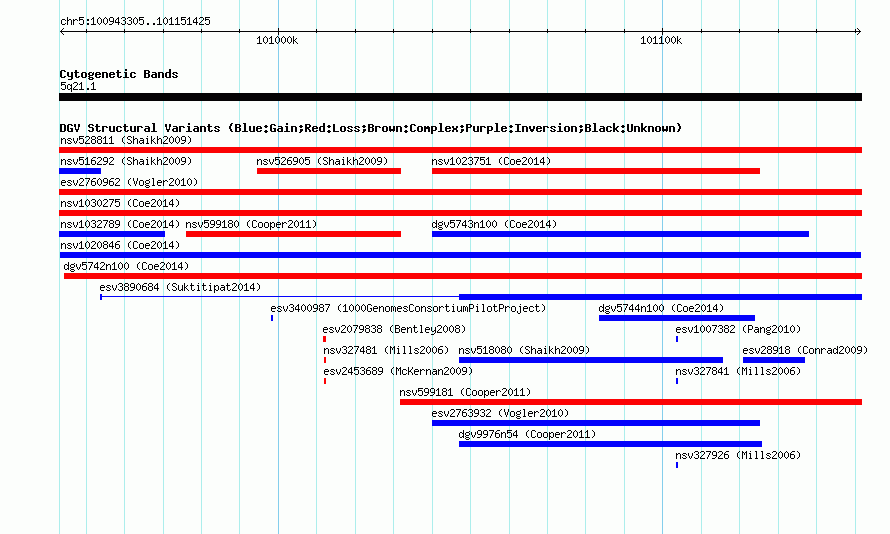Viewport: 890px width, 534px height.
Task: Select the dgv9976n54 (Cooper2011) label
Action: click(x=527, y=434)
